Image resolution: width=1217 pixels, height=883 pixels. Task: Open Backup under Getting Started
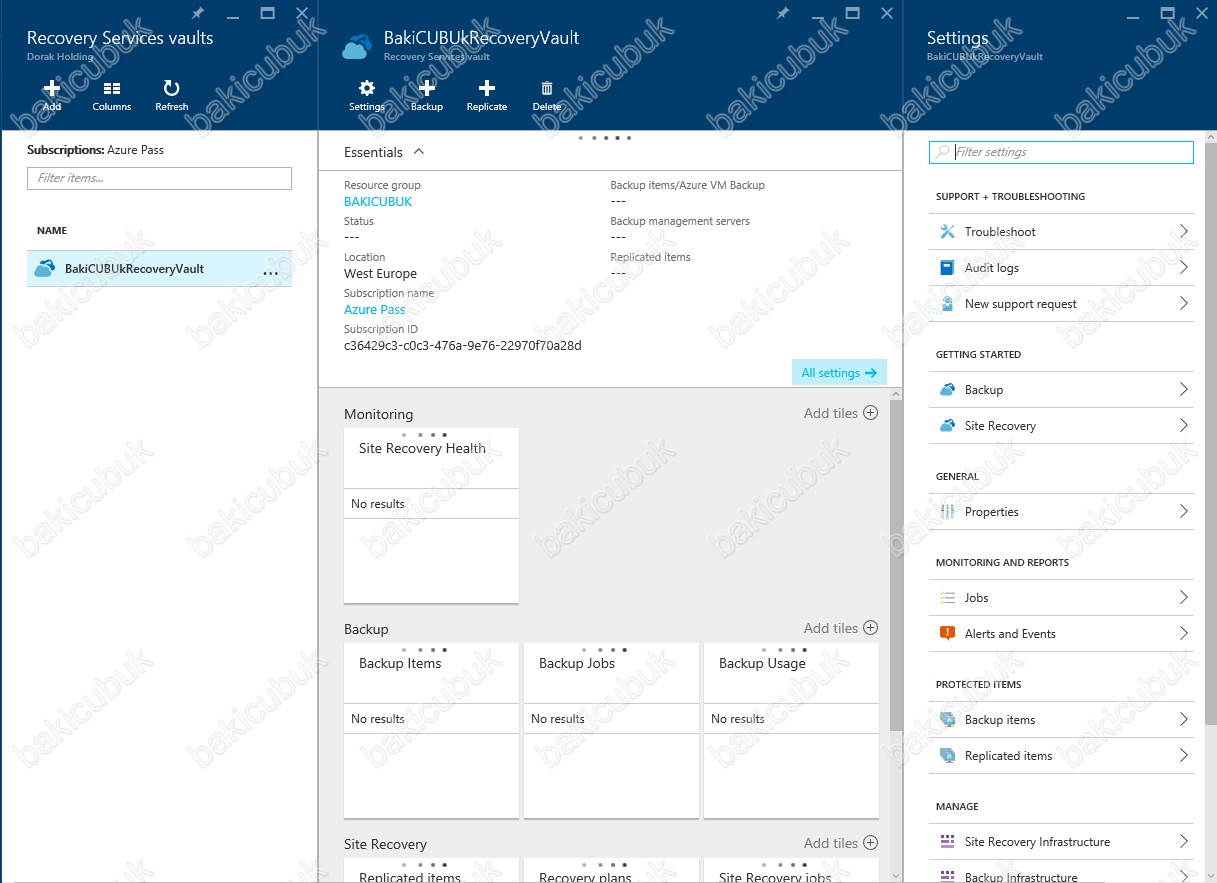[1061, 390]
